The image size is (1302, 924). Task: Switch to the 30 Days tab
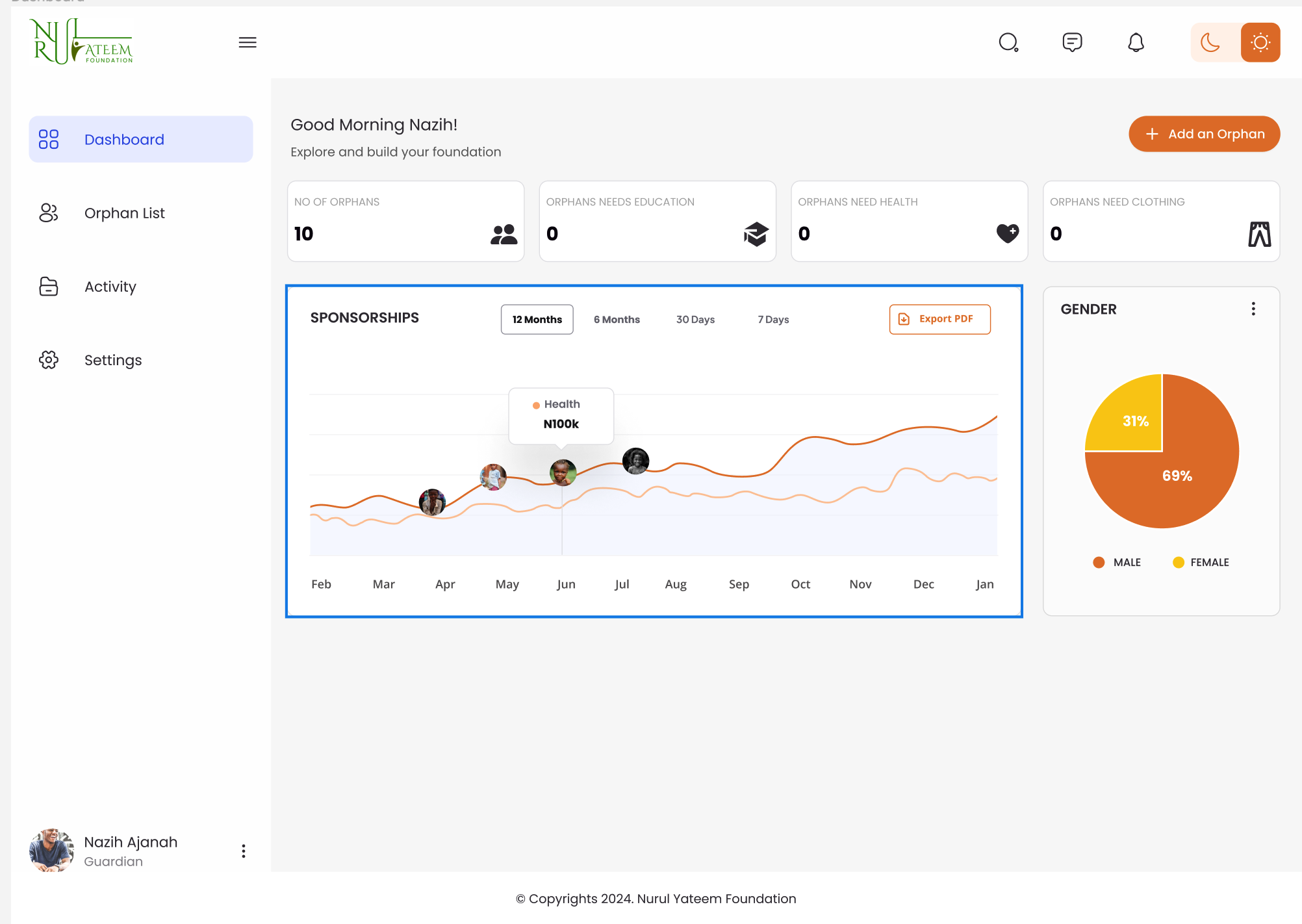pos(695,320)
